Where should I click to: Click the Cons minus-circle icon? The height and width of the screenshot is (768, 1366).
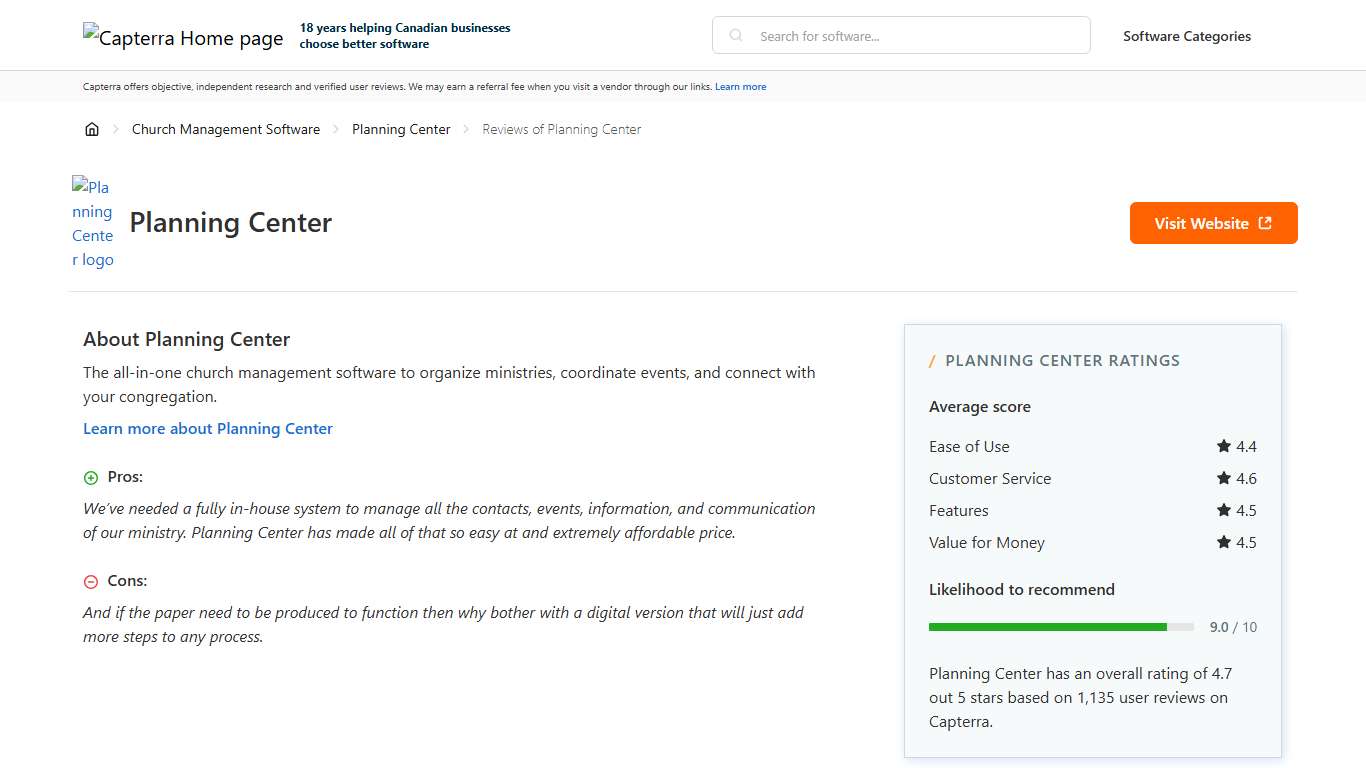tap(91, 581)
